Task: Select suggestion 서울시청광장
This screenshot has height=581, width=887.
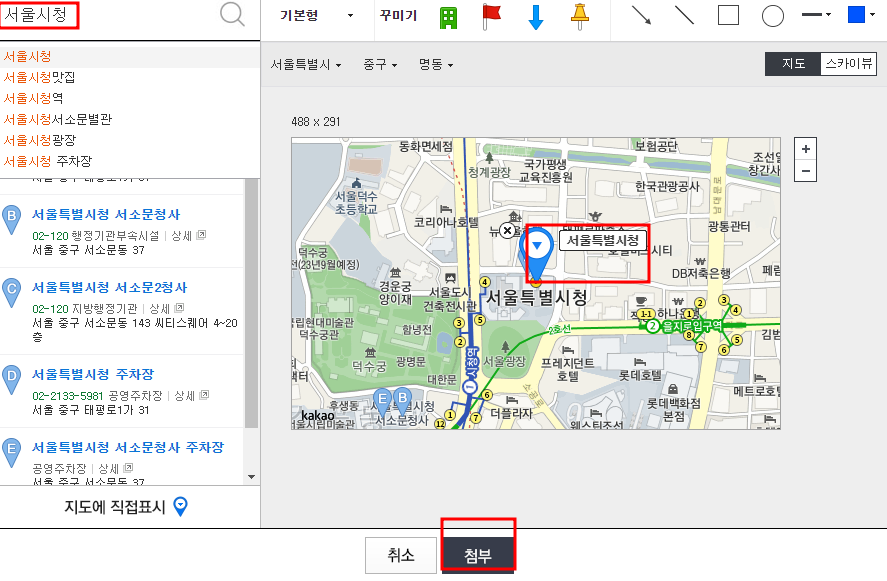Action: pos(40,140)
